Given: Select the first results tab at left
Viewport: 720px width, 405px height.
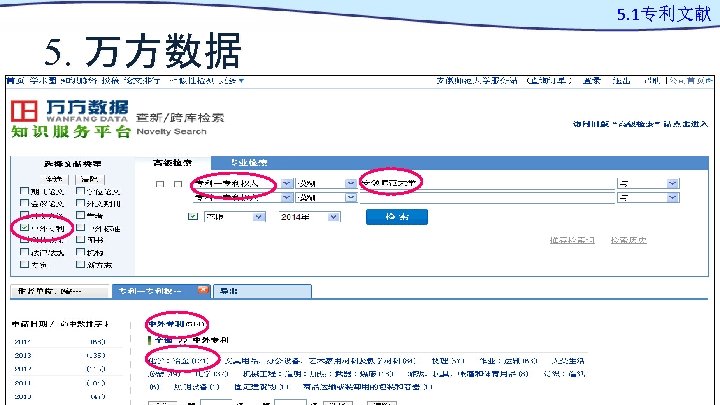Looking at the screenshot, I should coord(60,291).
